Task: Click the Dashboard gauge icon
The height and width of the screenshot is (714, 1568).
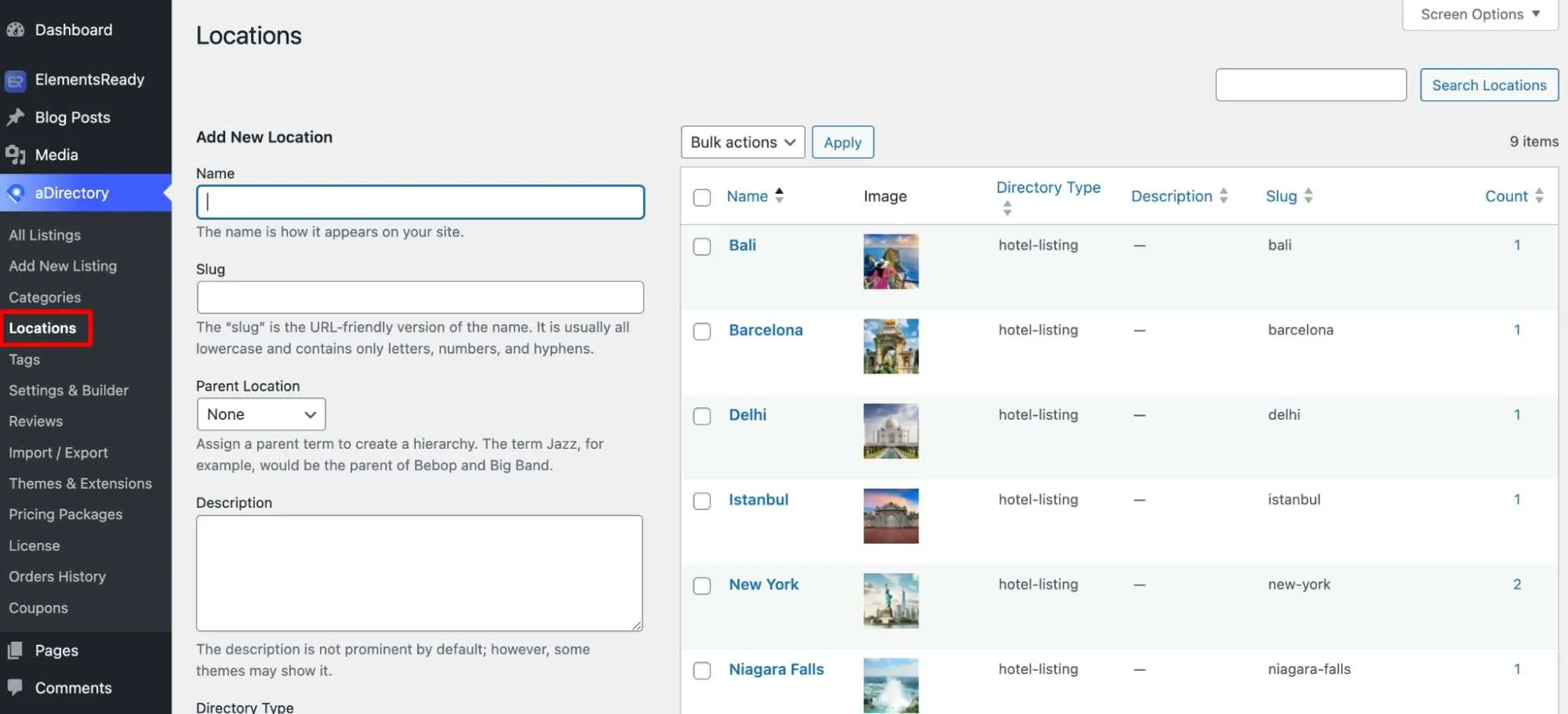Action: tap(15, 30)
